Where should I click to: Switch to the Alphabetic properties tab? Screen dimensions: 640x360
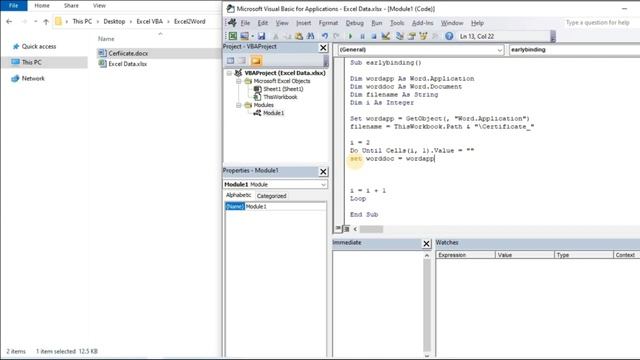(239, 196)
